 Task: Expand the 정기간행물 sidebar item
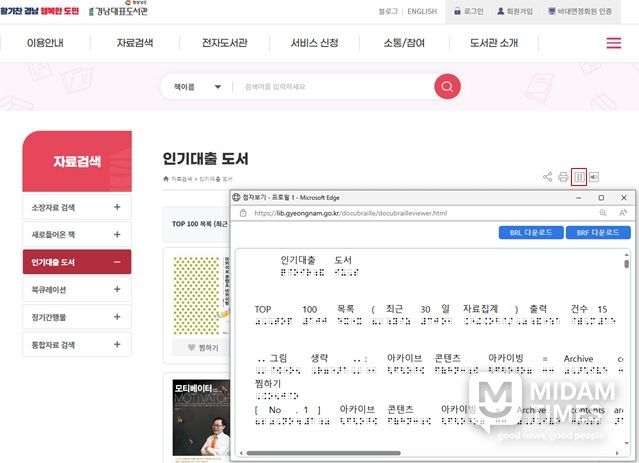77,317
